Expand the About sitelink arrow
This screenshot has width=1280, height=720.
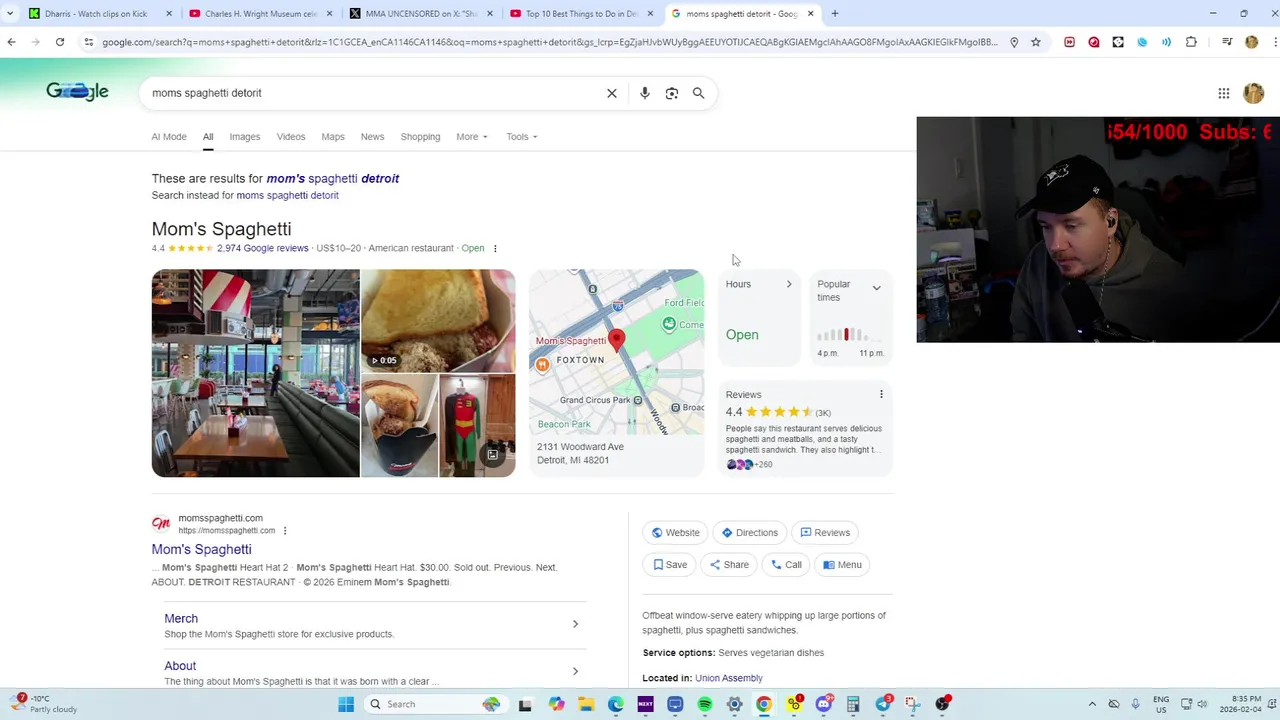pyautogui.click(x=575, y=671)
